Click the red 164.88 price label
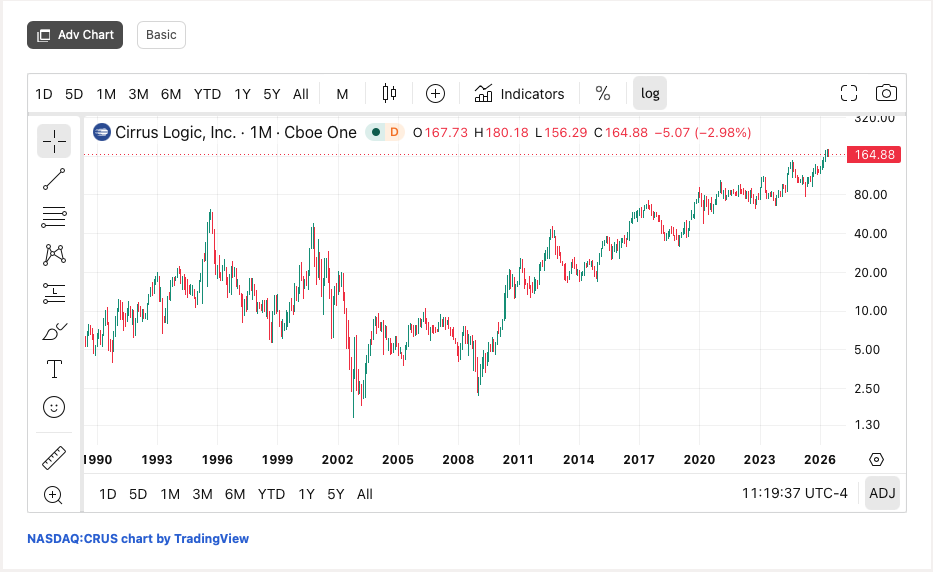This screenshot has width=933, height=572. pos(874,155)
